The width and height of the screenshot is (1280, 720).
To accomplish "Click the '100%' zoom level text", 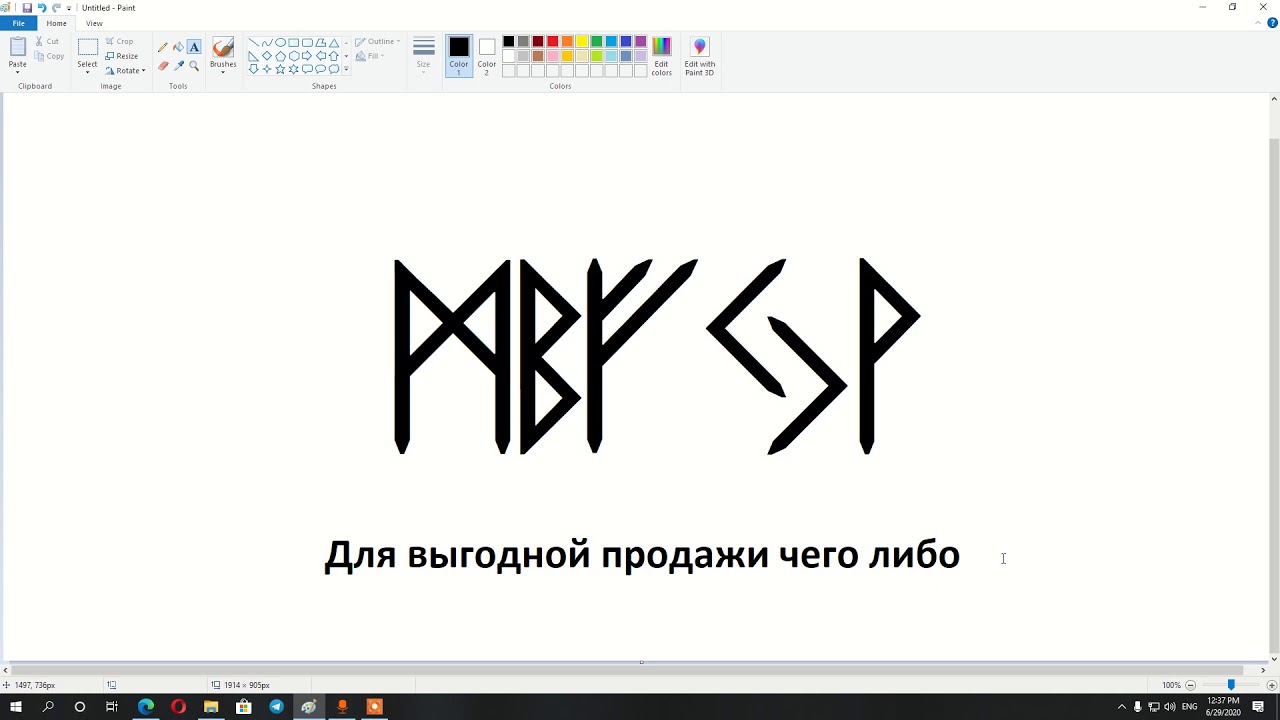I will 1171,685.
